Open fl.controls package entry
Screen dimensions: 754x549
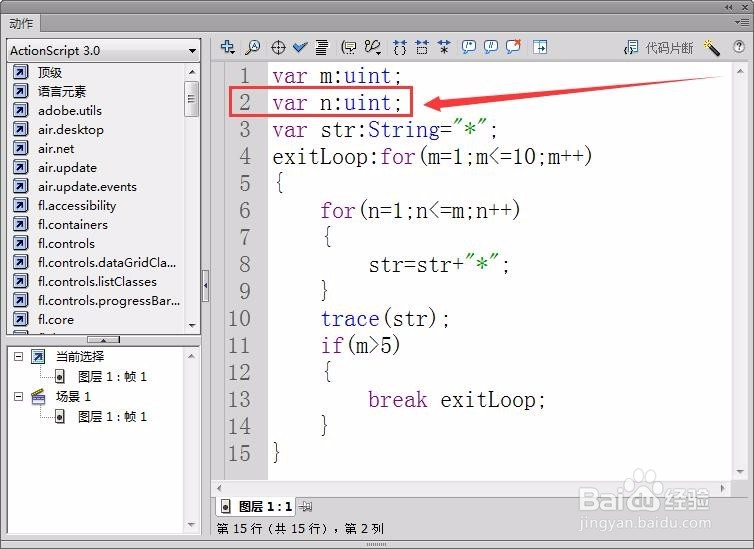(66, 244)
